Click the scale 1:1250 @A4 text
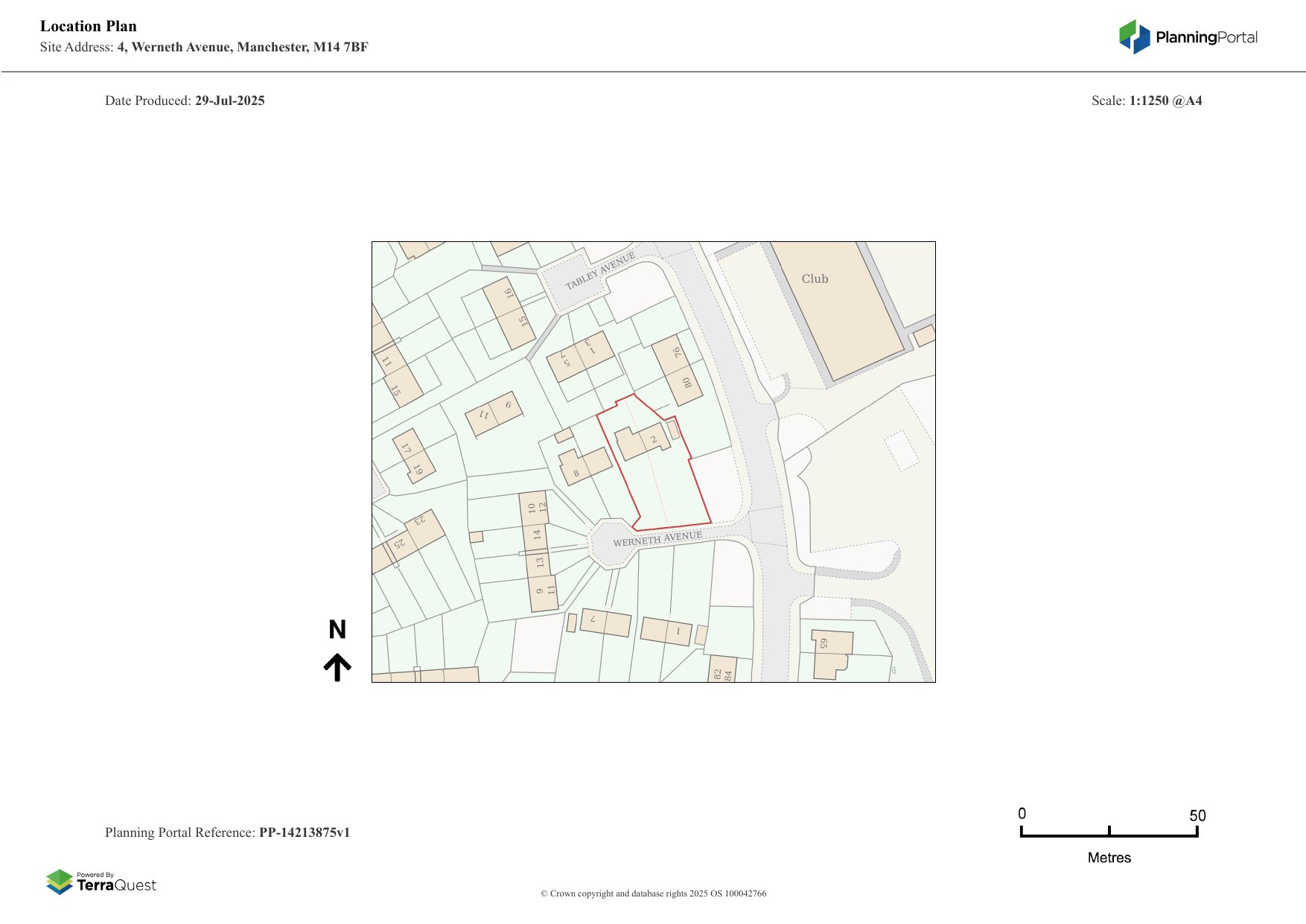 1165,101
